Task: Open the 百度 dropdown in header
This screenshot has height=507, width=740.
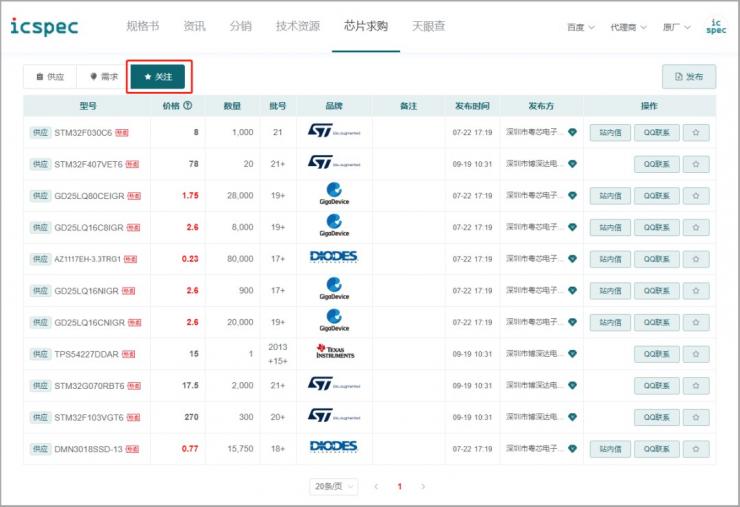Action: click(x=580, y=27)
